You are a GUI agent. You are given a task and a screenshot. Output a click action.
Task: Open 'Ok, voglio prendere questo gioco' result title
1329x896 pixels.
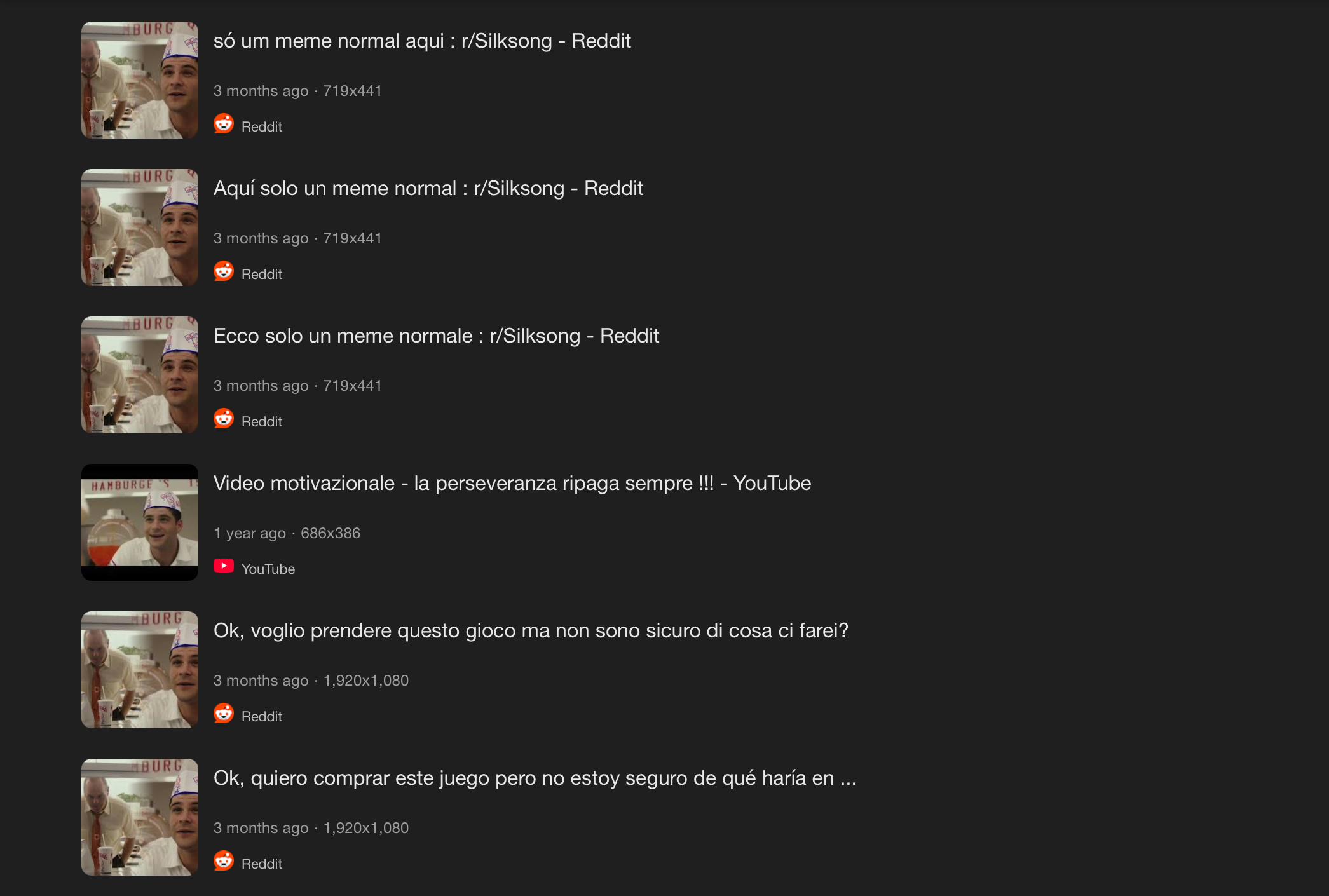click(531, 630)
